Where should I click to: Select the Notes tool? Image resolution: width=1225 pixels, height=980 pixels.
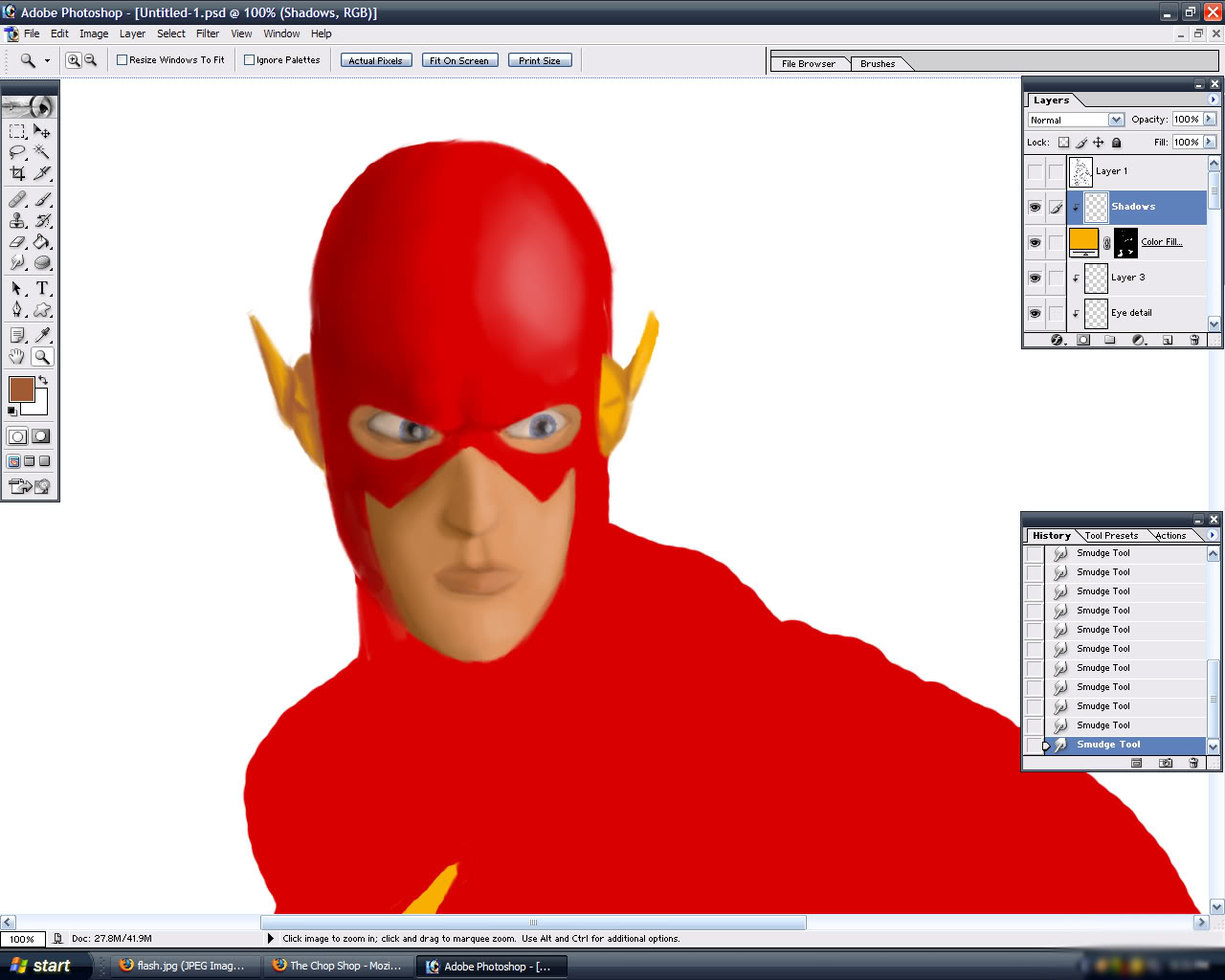pos(17,335)
